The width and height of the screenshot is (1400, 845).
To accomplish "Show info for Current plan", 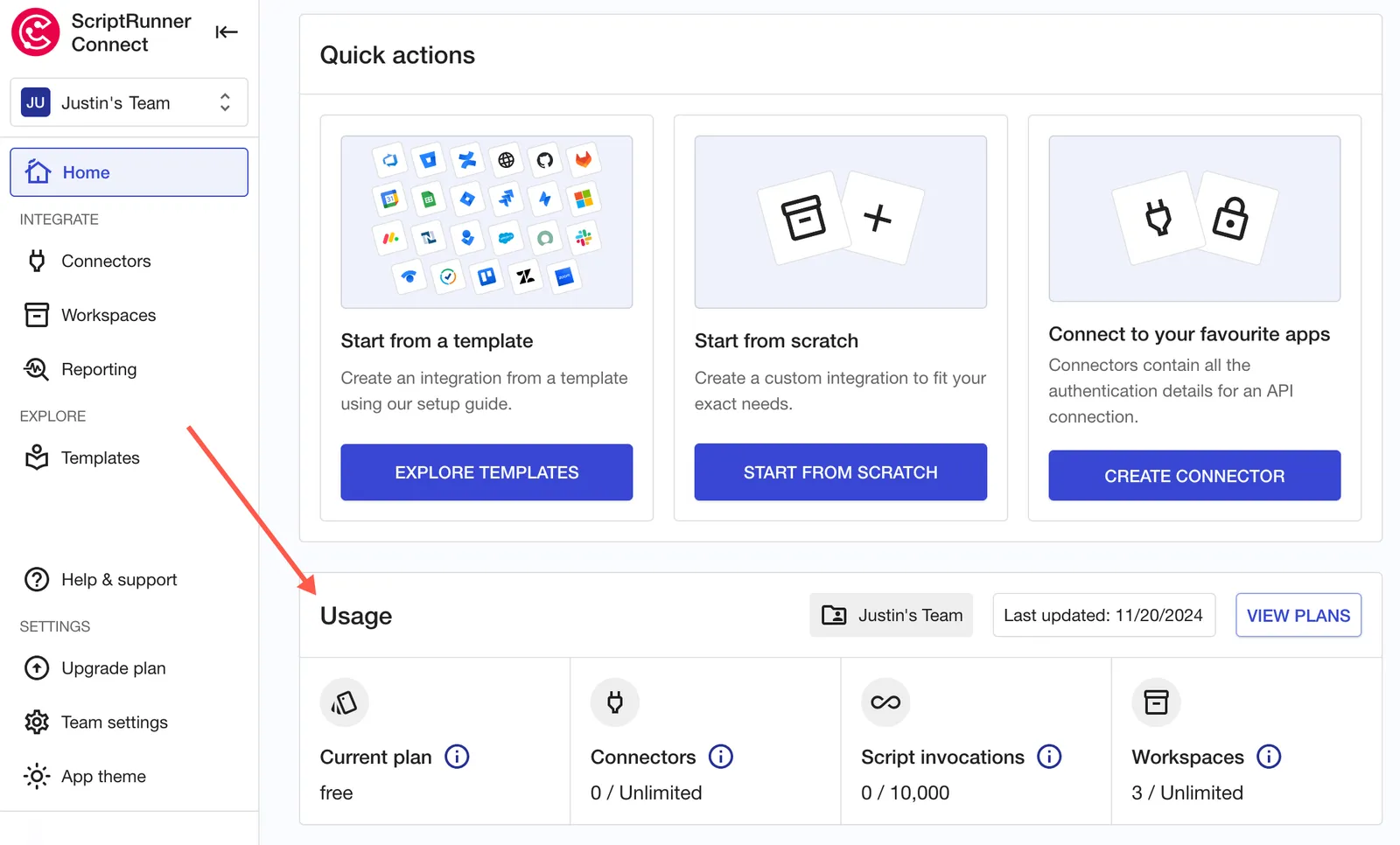I will [457, 757].
